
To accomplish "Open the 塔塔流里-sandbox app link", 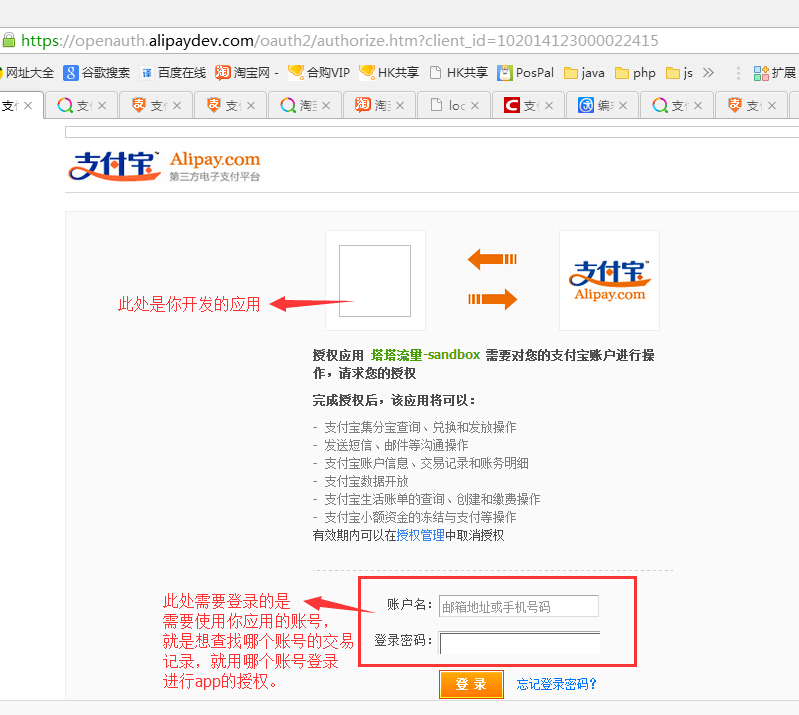I will [x=425, y=355].
